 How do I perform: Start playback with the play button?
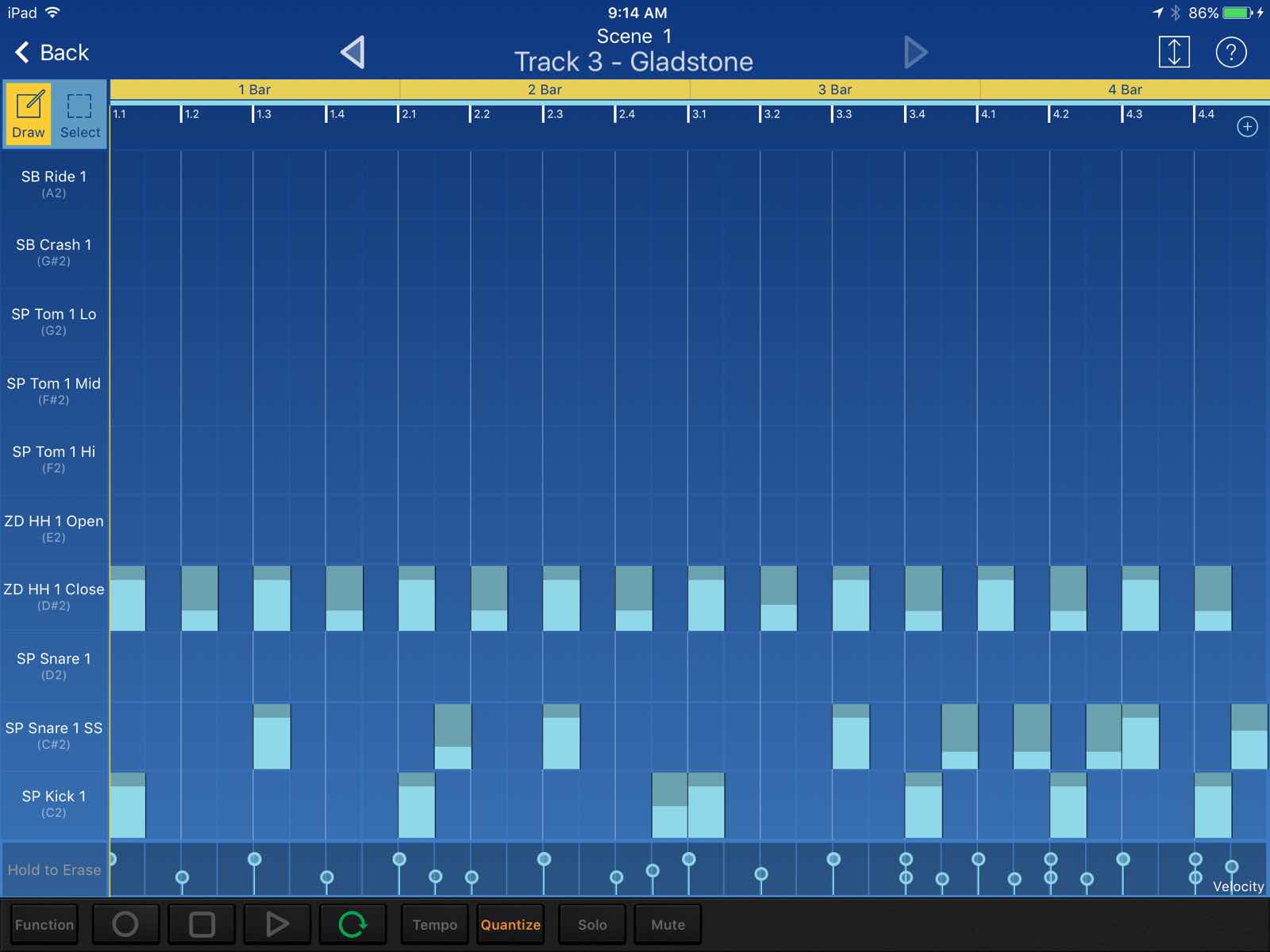coord(277,924)
